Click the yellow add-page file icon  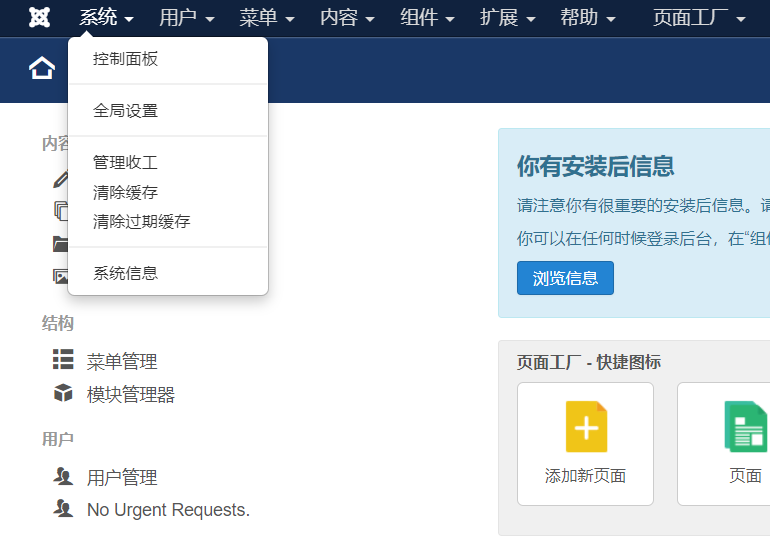[586, 426]
